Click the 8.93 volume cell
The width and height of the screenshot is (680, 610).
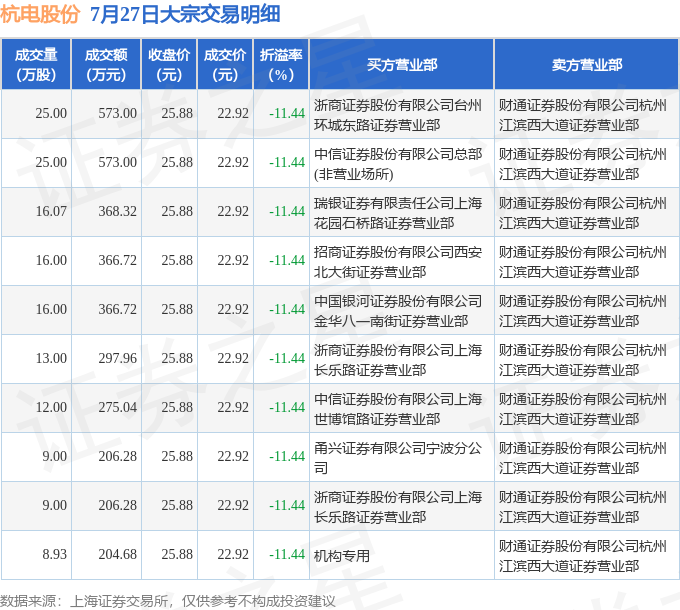click(36, 555)
